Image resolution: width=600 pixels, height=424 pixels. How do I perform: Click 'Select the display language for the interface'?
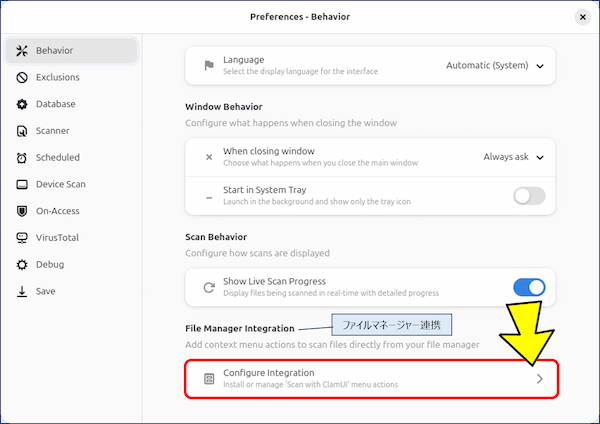[300, 72]
